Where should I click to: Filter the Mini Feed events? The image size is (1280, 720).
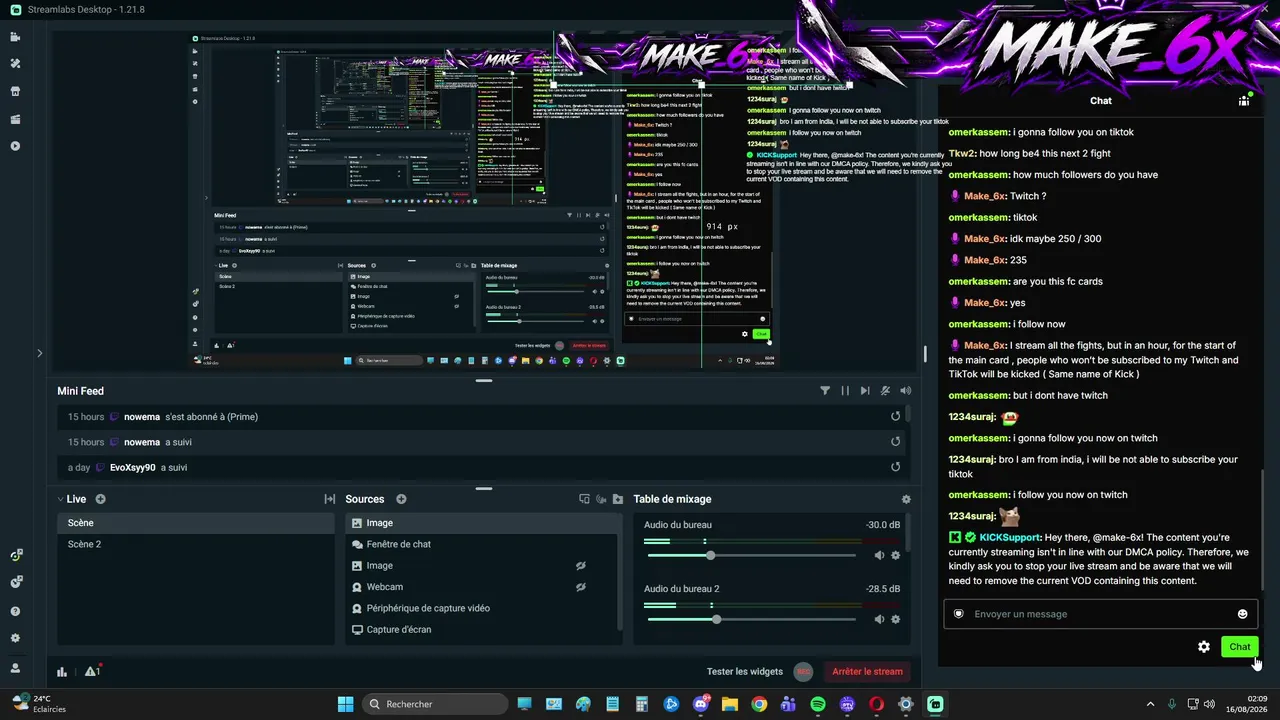(825, 391)
